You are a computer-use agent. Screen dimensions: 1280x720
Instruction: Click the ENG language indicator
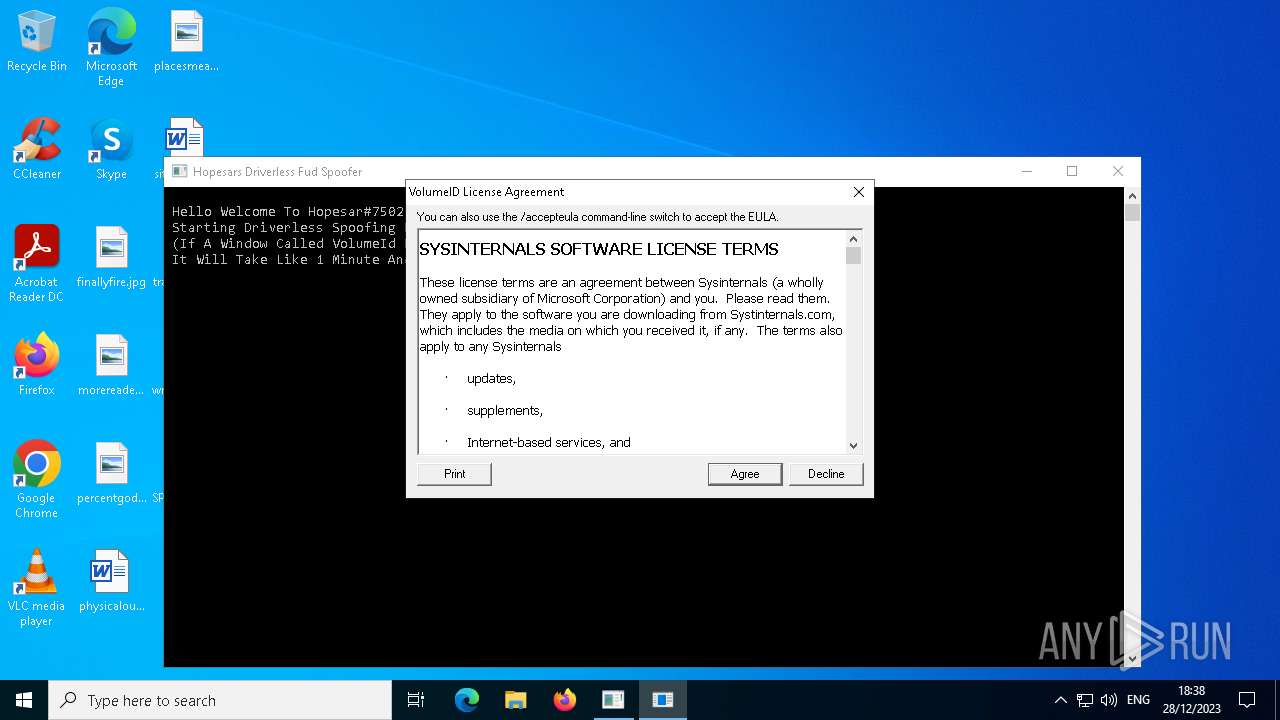(x=1138, y=700)
